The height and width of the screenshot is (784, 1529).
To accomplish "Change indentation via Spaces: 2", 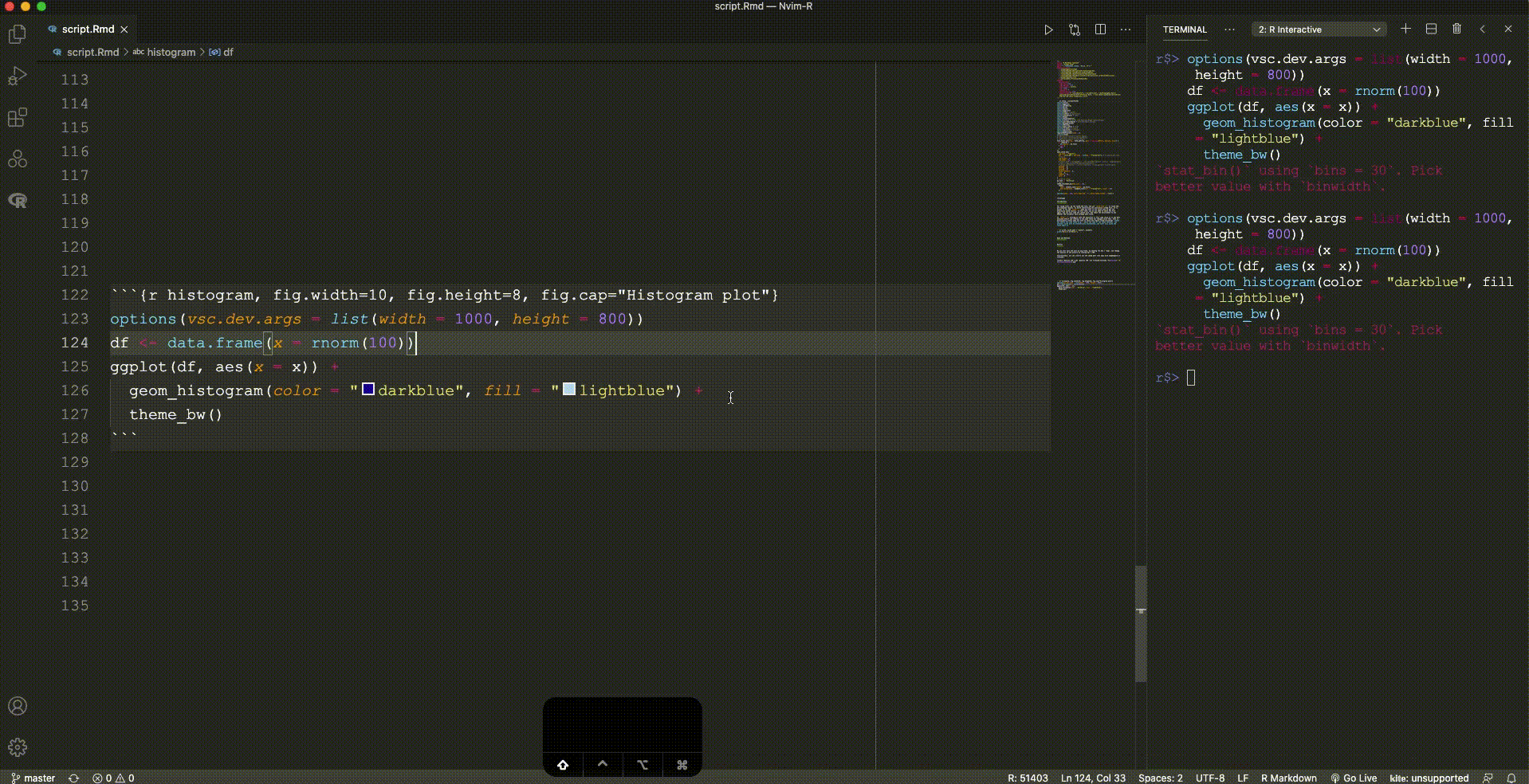I will pos(1160,778).
